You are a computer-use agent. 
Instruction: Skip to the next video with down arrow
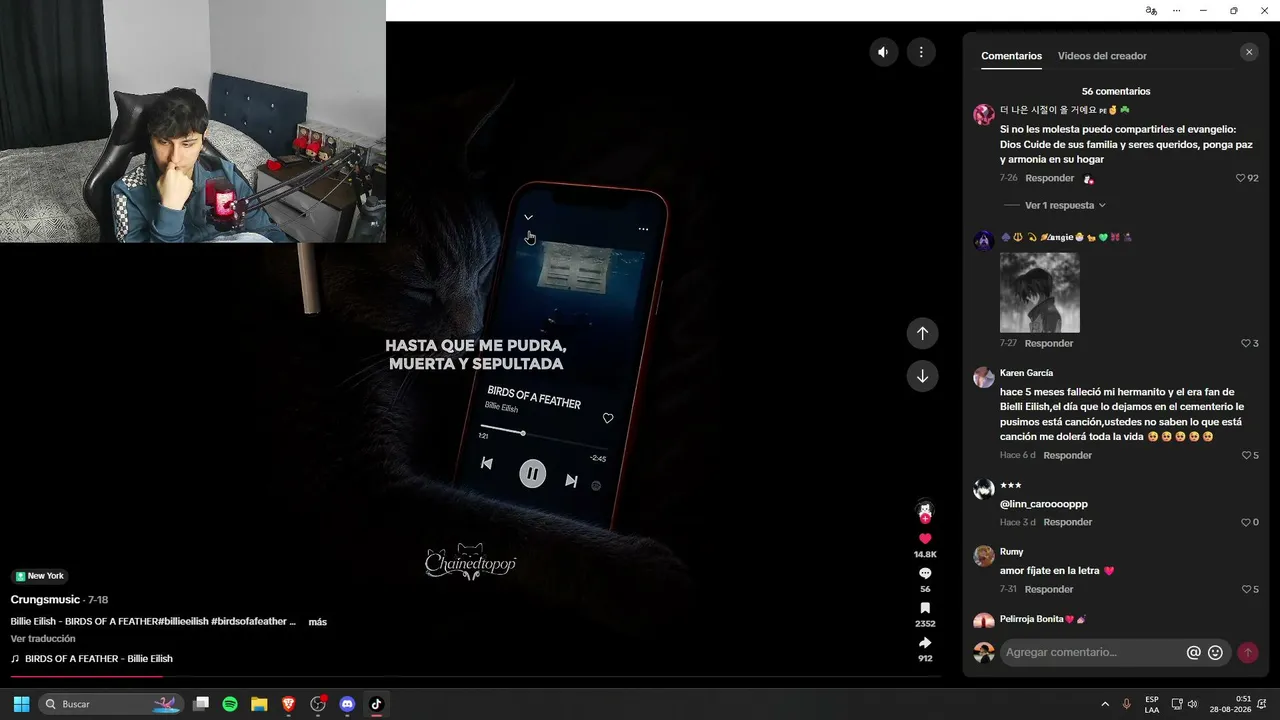[922, 376]
